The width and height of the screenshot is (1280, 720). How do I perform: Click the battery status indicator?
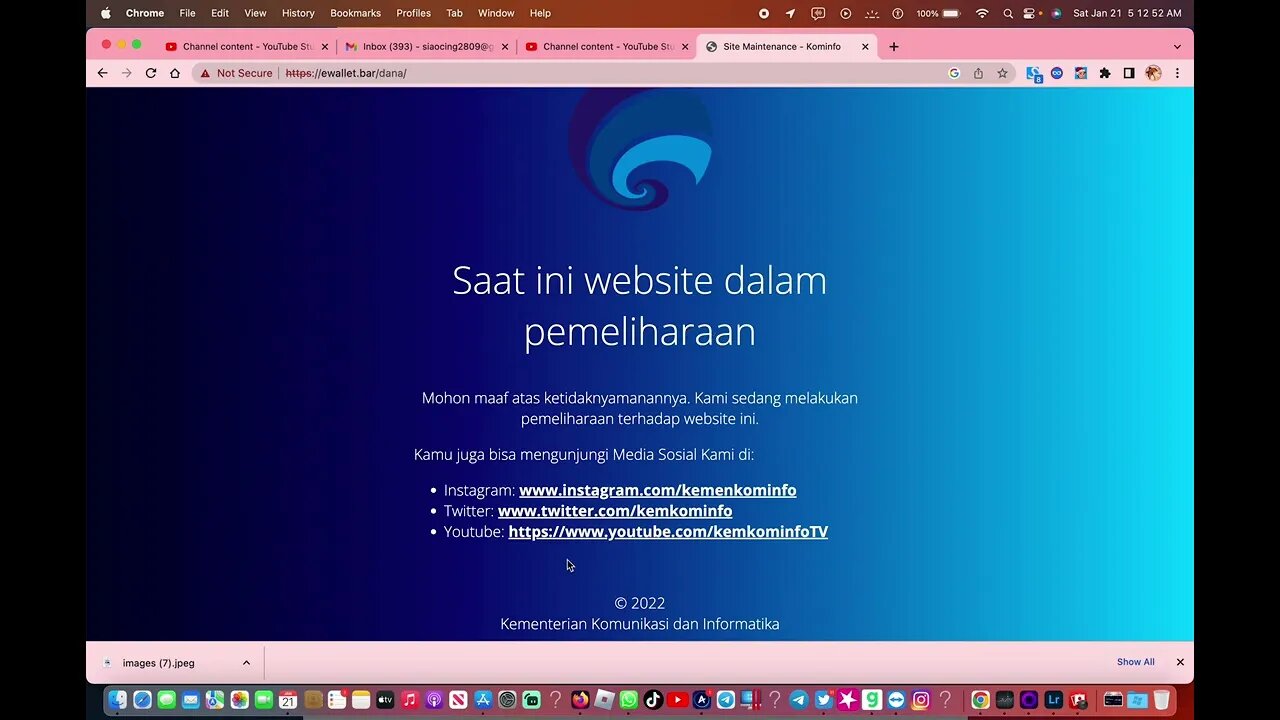(938, 13)
